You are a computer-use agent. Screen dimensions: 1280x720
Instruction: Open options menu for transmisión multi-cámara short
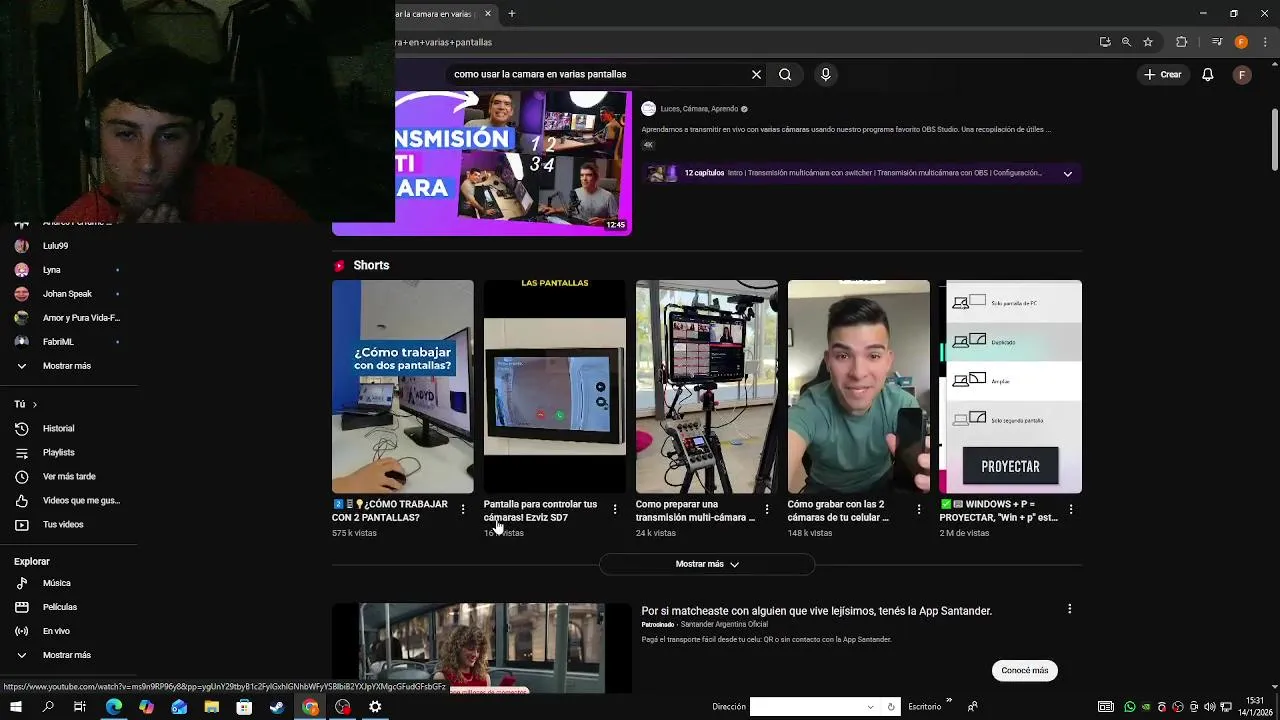[767, 510]
